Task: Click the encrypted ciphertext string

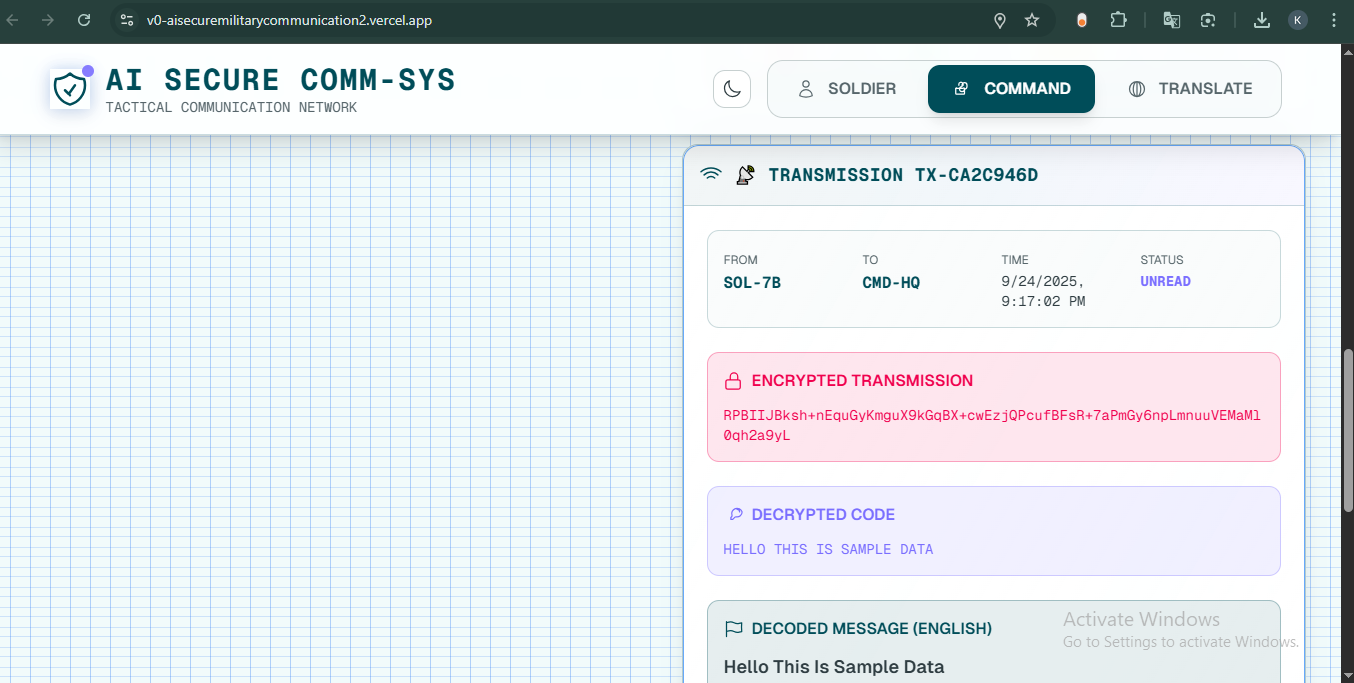Action: pyautogui.click(x=992, y=425)
